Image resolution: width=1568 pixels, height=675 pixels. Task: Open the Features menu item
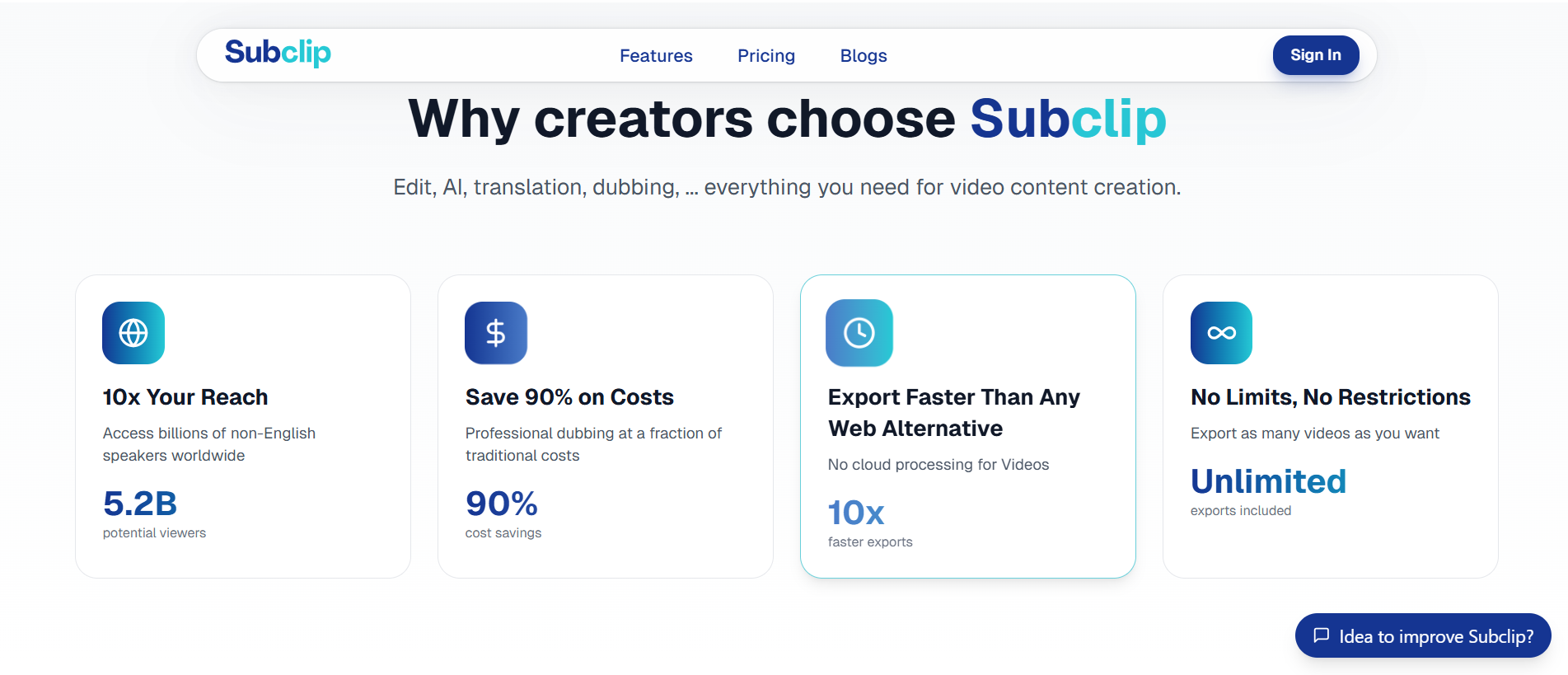tap(655, 55)
